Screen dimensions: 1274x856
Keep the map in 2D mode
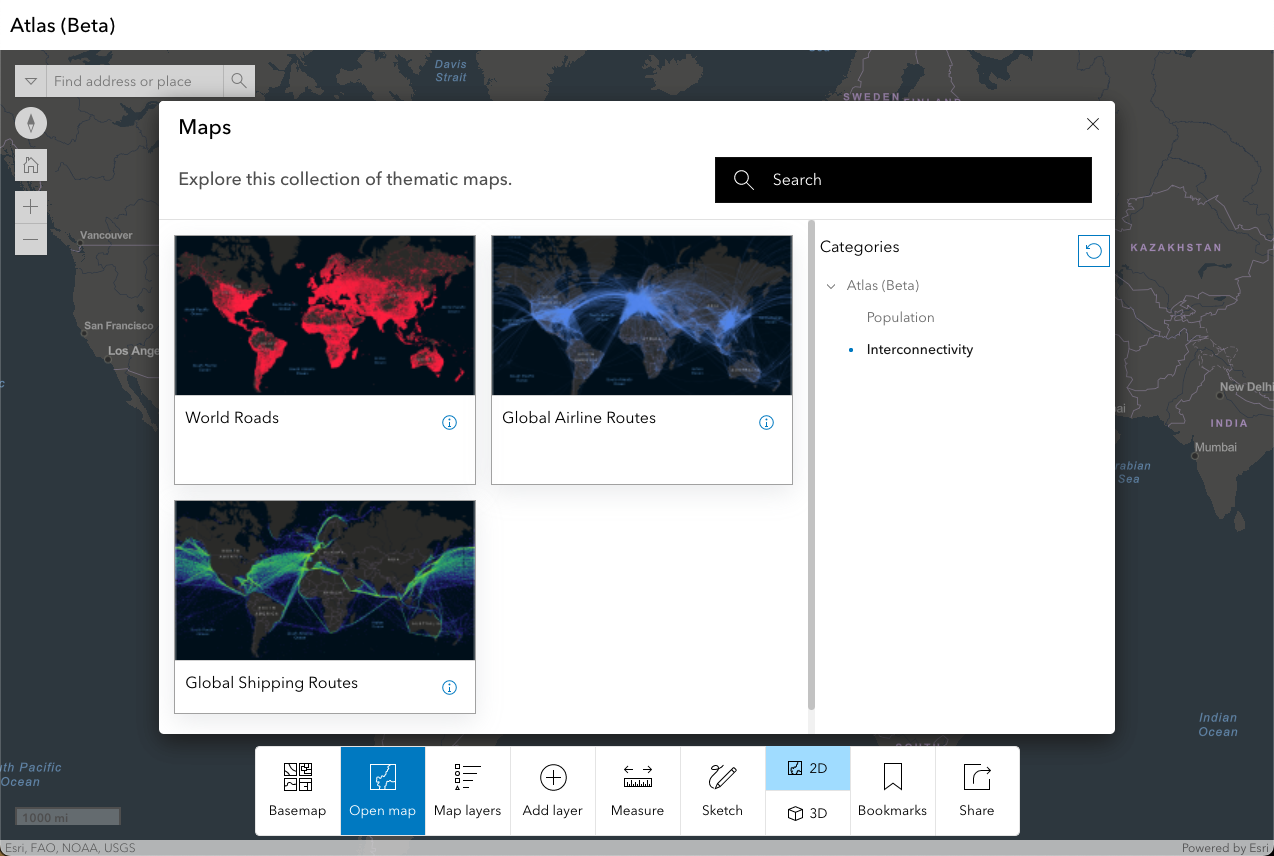click(807, 768)
